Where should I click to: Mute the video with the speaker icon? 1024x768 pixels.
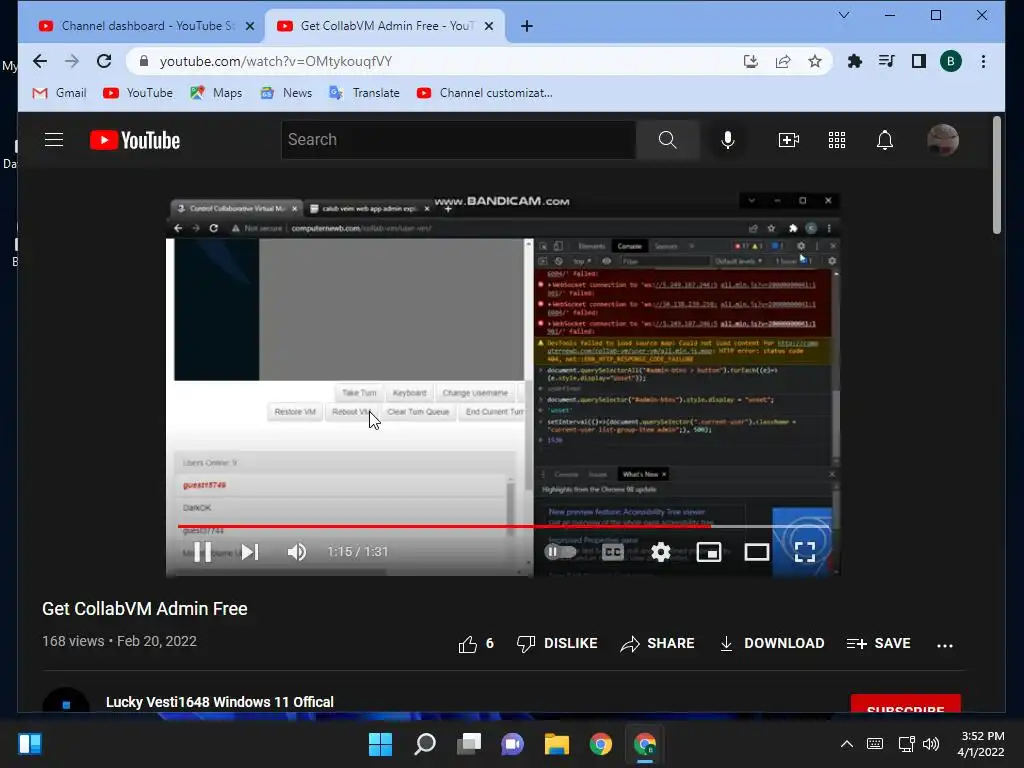296,552
